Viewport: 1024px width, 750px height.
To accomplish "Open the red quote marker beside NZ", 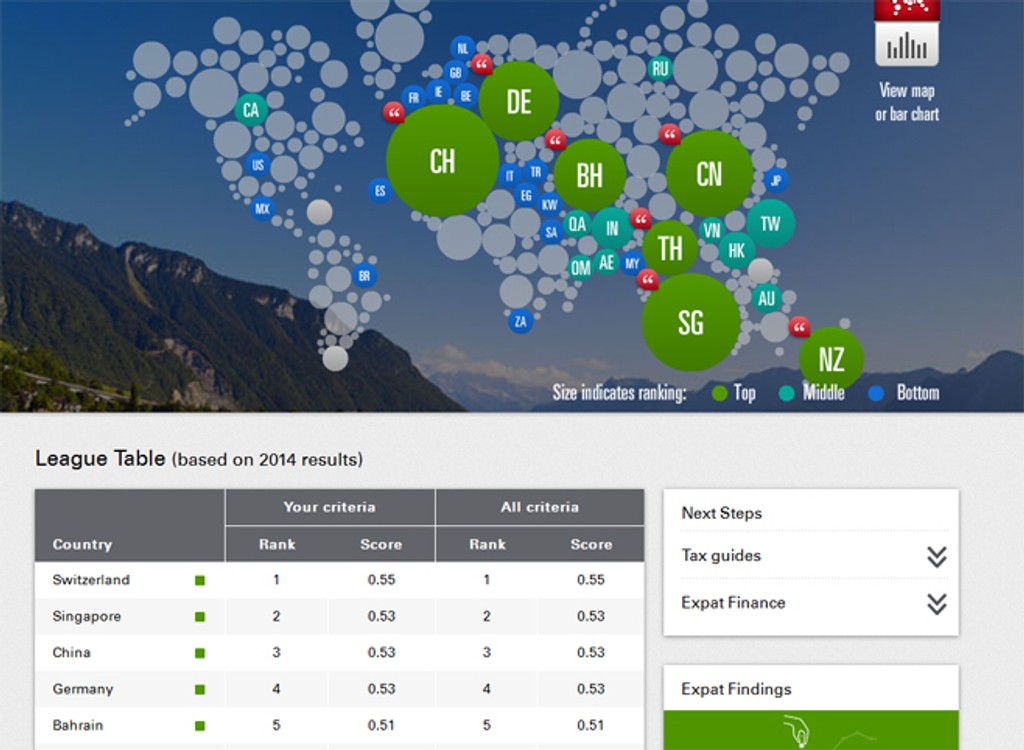I will [799, 327].
